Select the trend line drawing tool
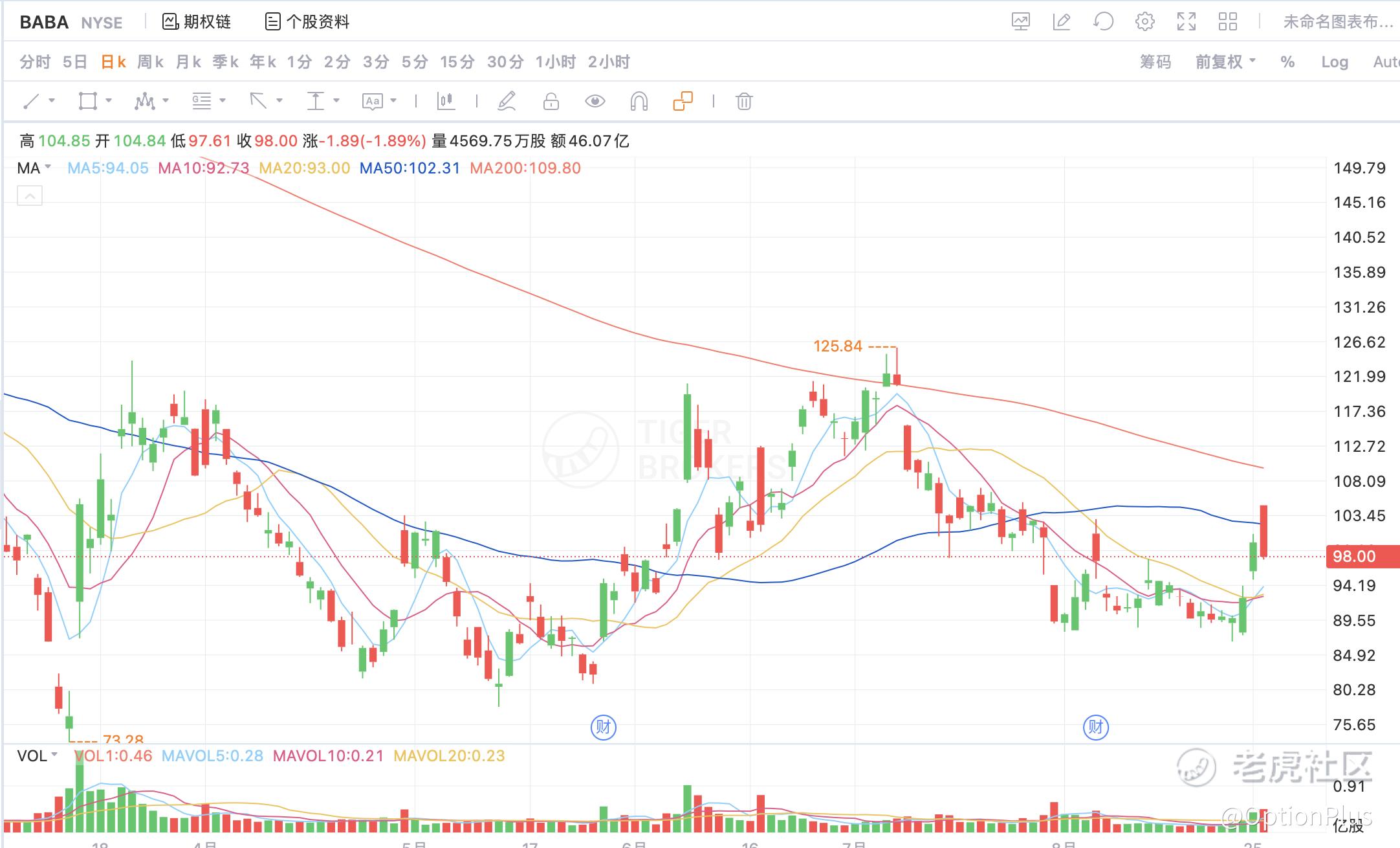This screenshot has height=848, width=1400. (32, 101)
